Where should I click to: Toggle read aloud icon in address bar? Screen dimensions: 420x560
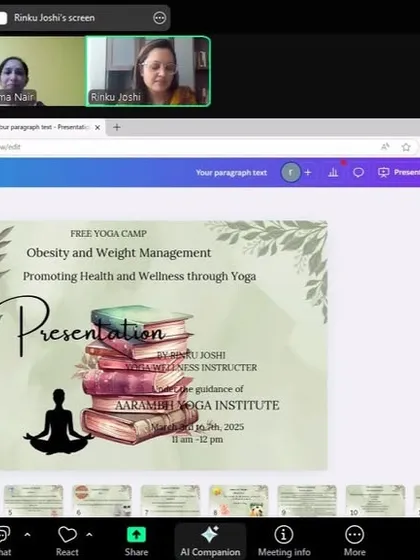[385, 147]
